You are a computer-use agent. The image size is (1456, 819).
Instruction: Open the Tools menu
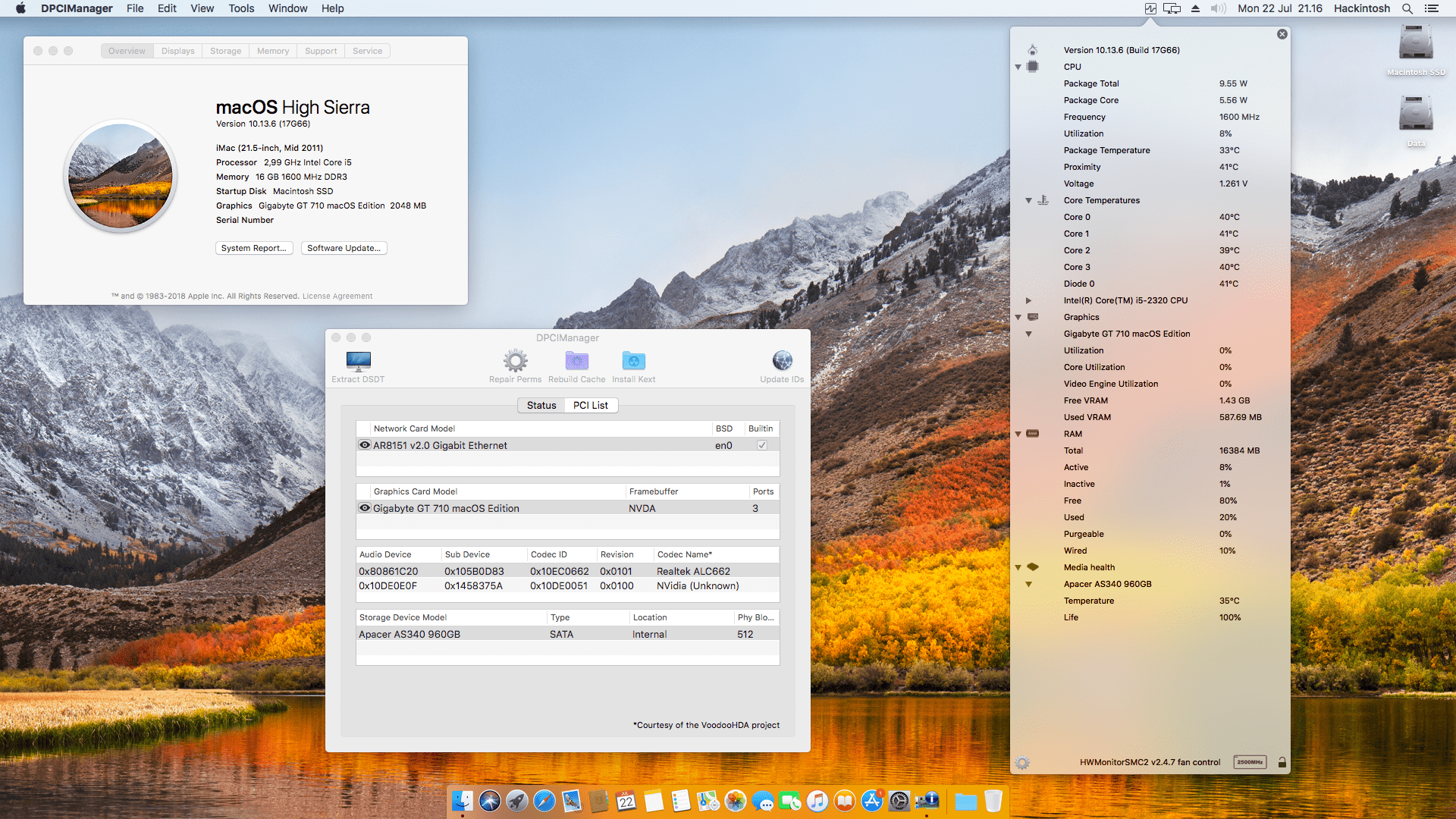tap(240, 8)
